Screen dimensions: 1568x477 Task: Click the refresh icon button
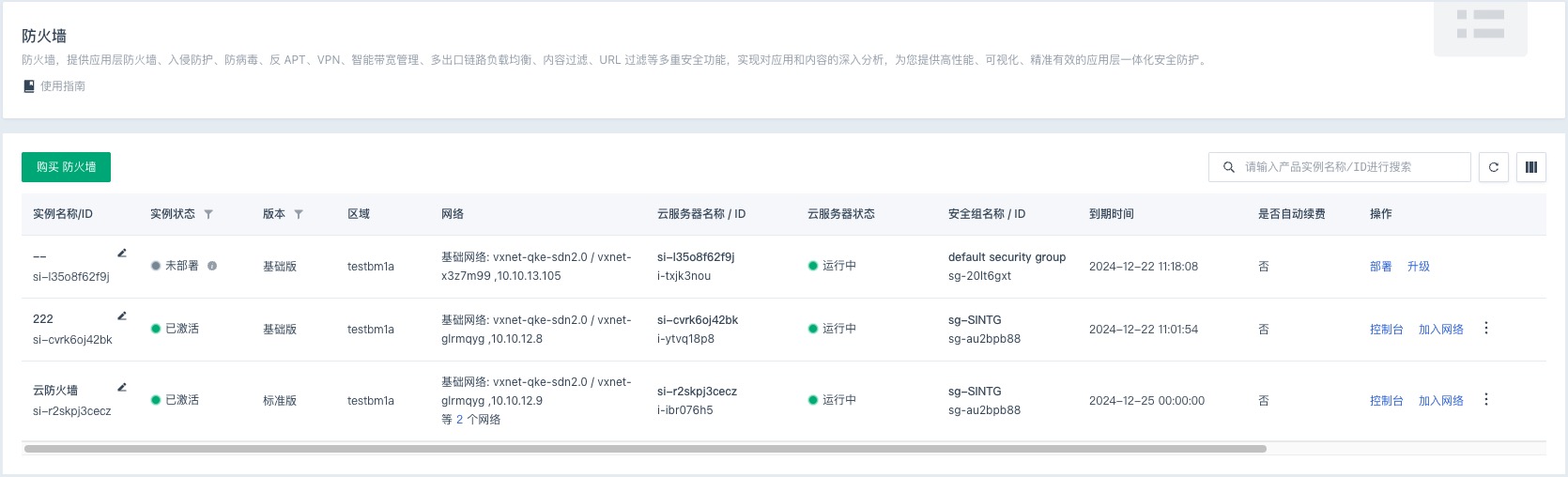point(1494,167)
